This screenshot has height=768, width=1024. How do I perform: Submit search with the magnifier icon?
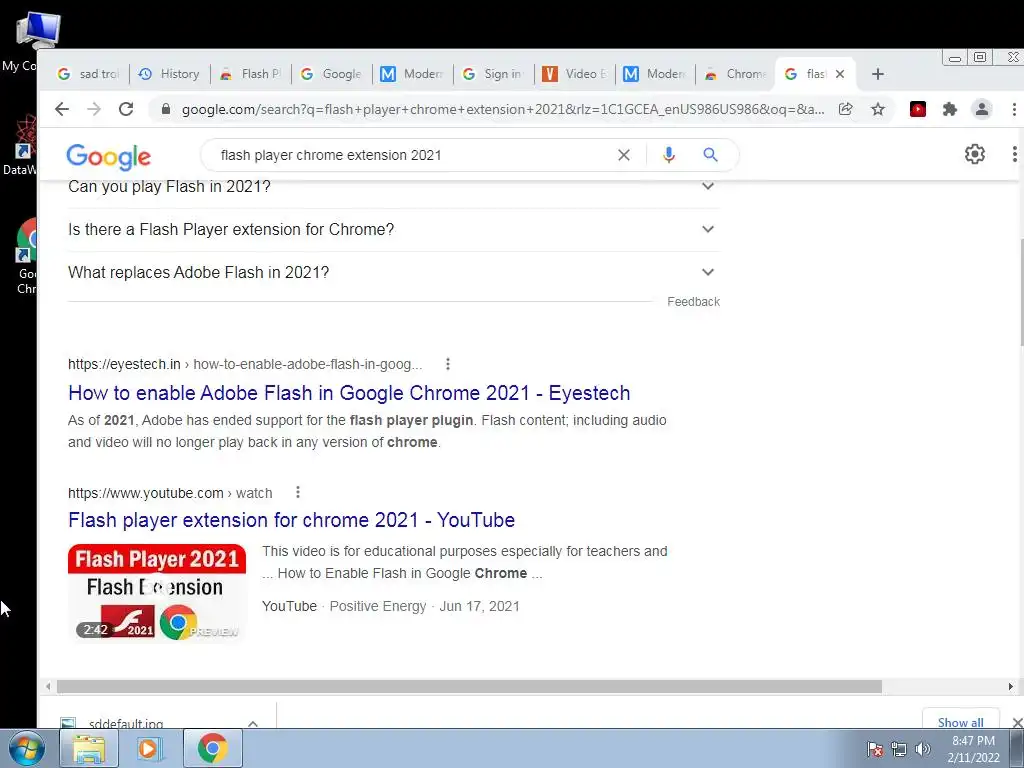click(x=710, y=155)
